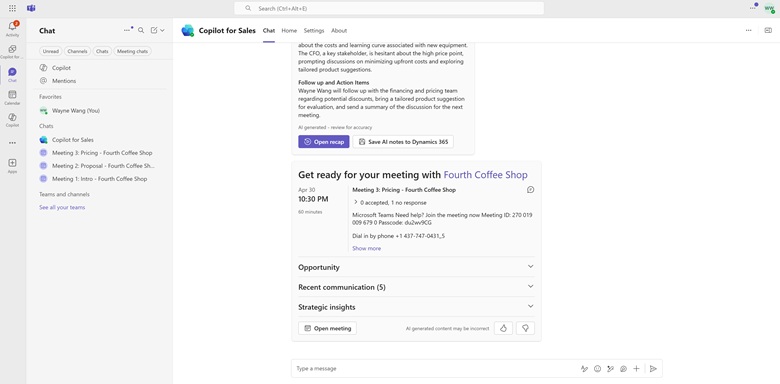Click the Open recap button
The image size is (780, 384).
click(324, 142)
